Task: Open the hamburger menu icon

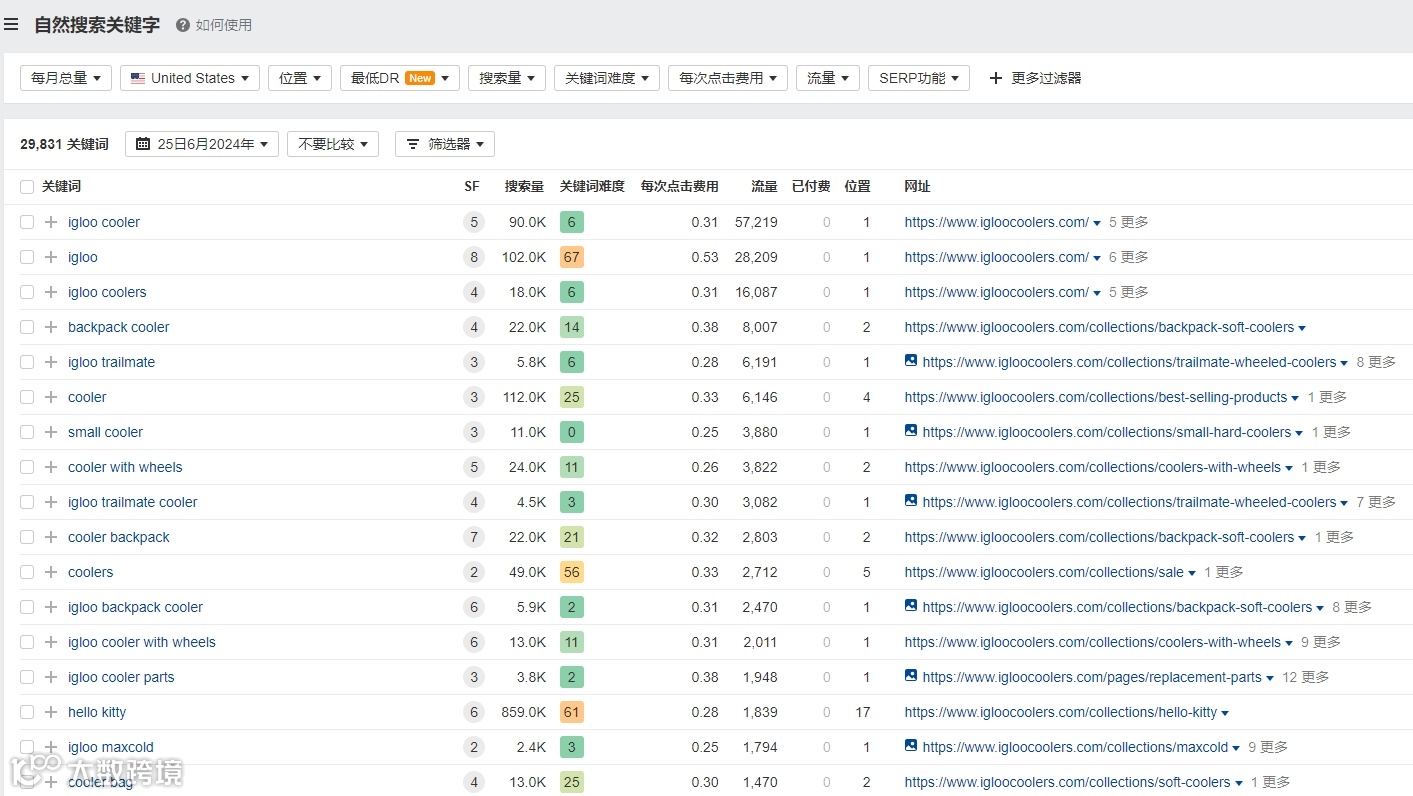Action: [x=11, y=25]
